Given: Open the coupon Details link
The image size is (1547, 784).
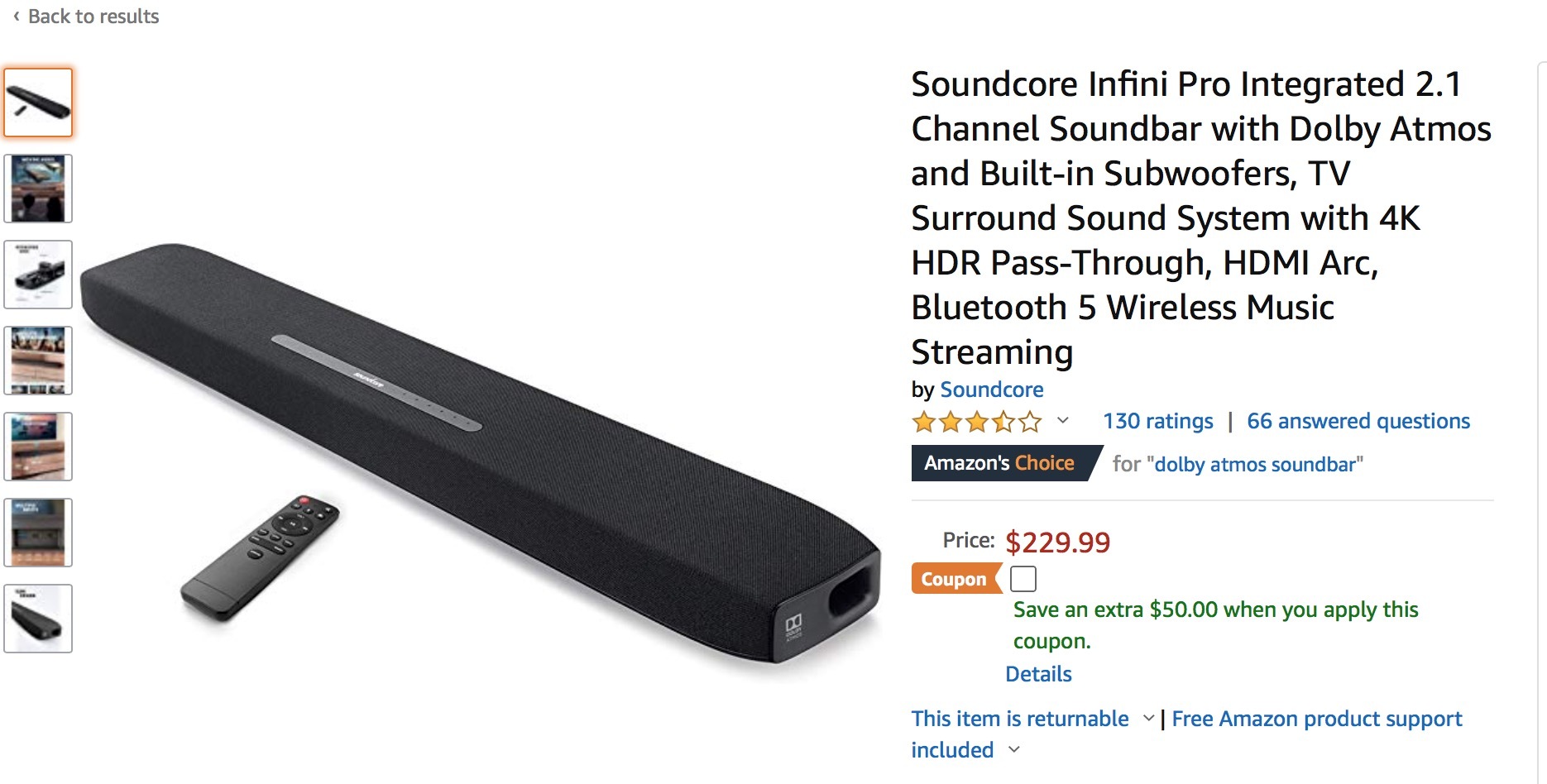Looking at the screenshot, I should click(1038, 674).
